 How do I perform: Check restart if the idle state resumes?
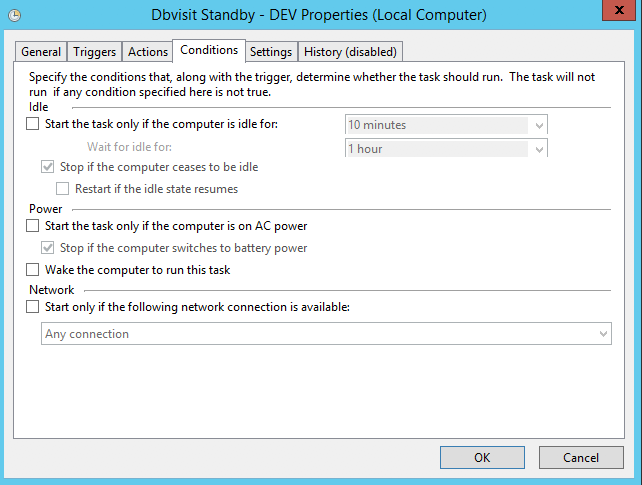click(62, 189)
